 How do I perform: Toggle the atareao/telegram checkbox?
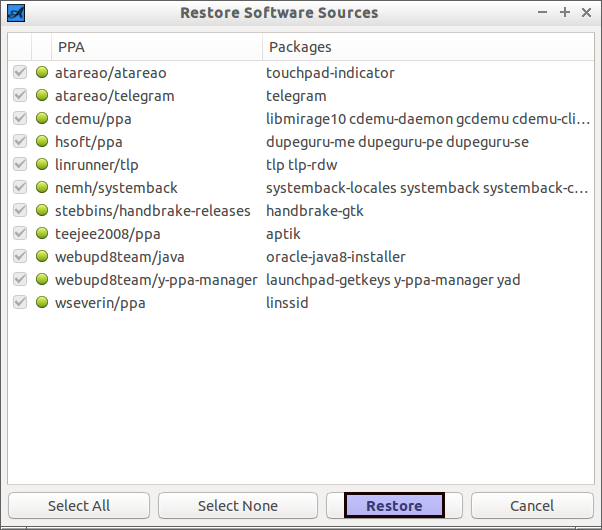(20, 95)
